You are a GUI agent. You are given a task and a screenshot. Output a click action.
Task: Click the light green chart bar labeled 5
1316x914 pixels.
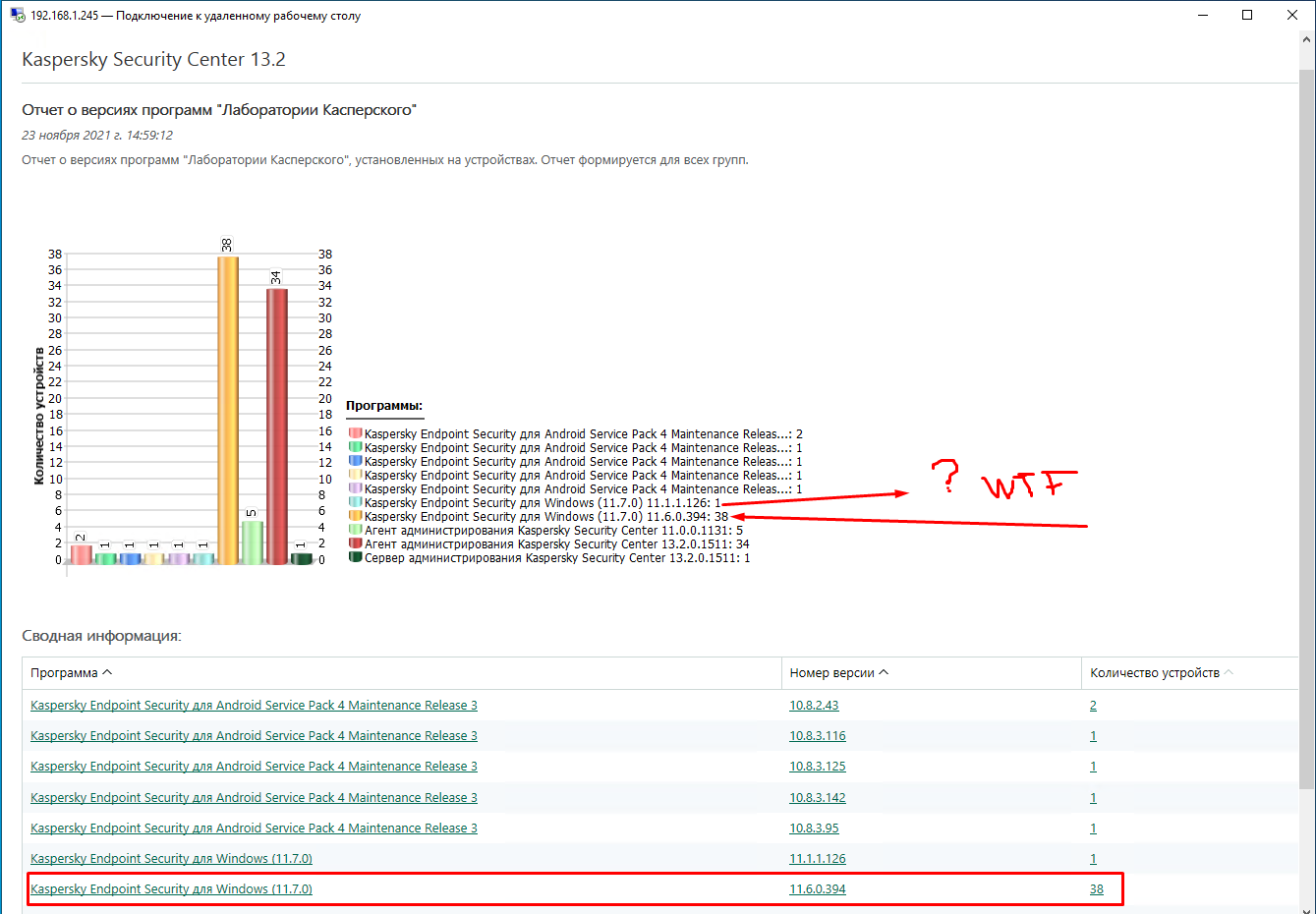click(253, 543)
